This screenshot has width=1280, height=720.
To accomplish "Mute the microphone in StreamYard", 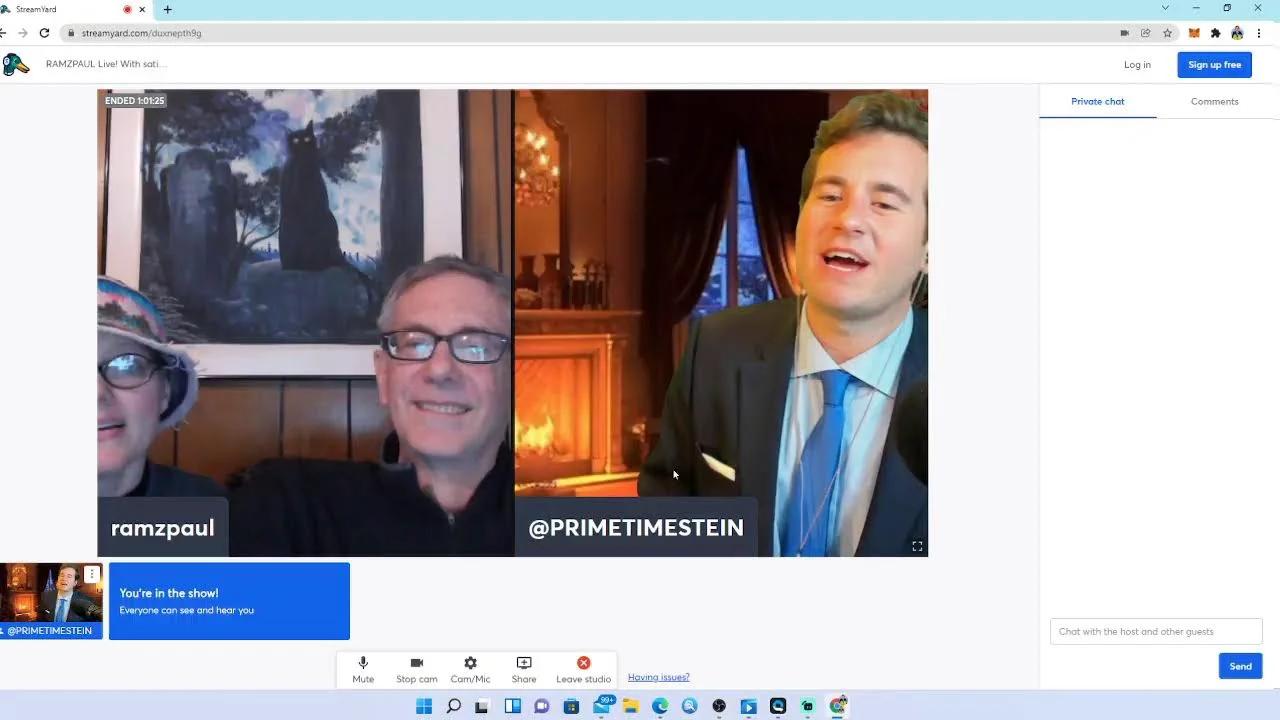I will point(363,669).
